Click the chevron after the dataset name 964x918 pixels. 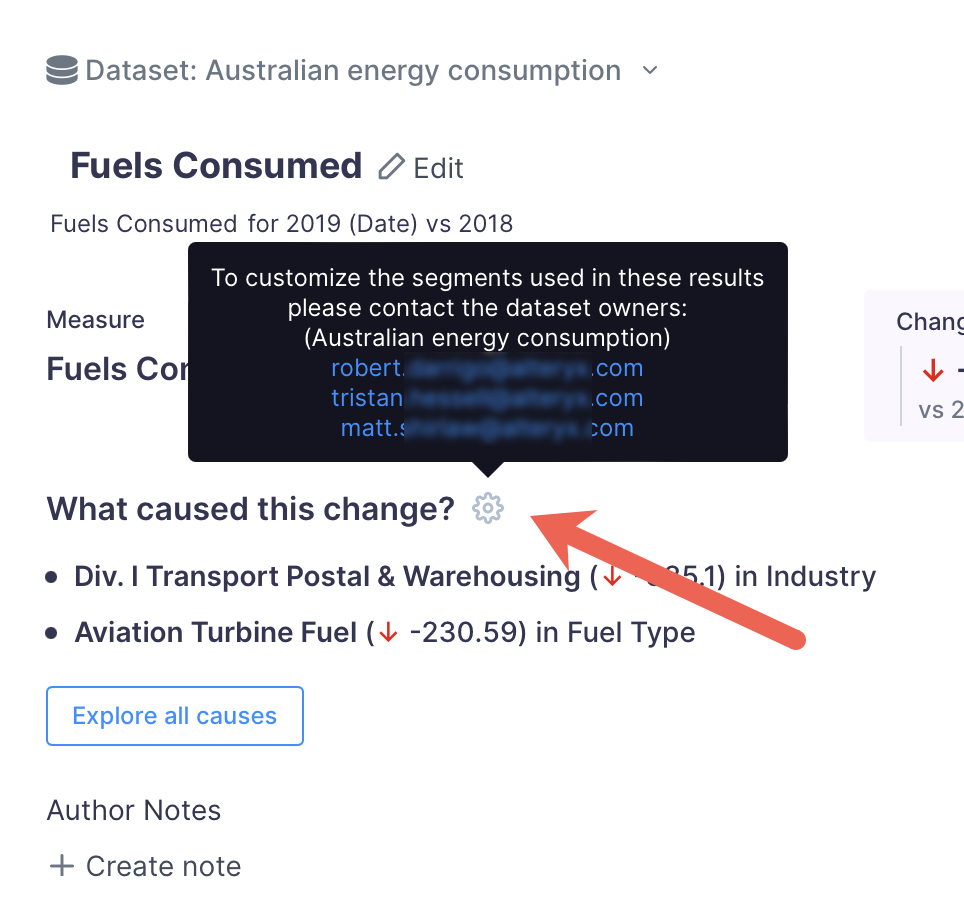pyautogui.click(x=649, y=71)
